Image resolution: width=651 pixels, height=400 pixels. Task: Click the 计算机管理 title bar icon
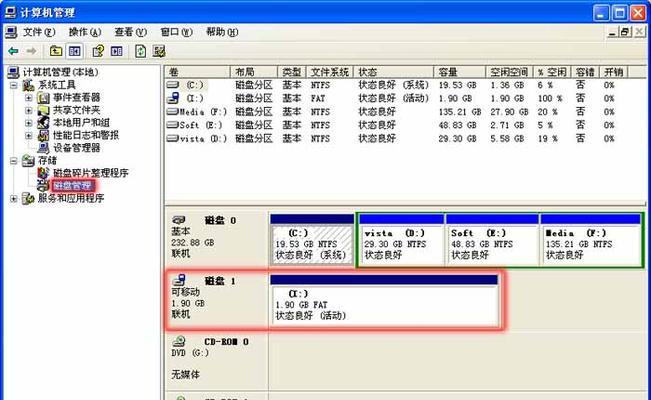[x=10, y=12]
